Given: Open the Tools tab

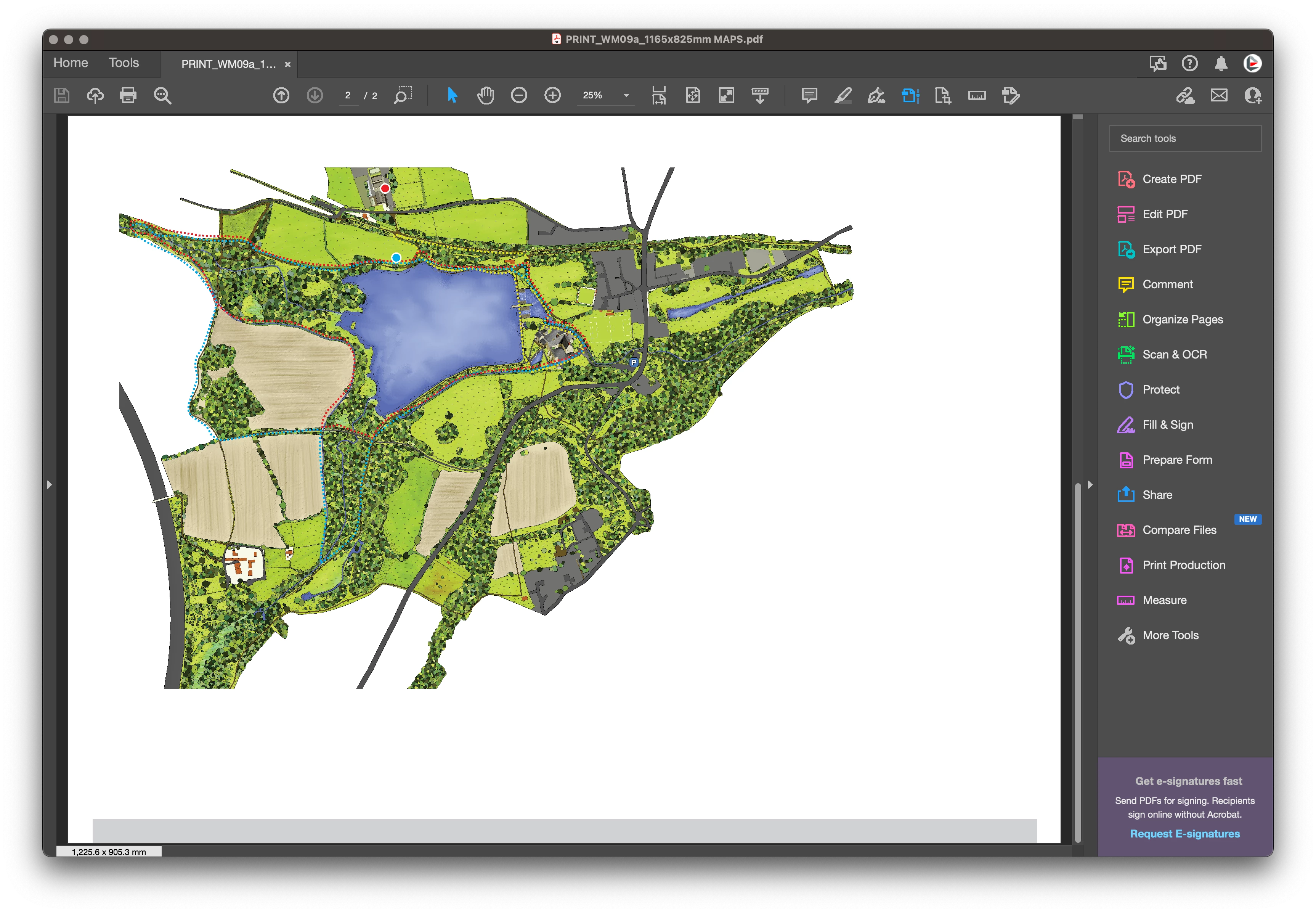Looking at the screenshot, I should point(124,63).
